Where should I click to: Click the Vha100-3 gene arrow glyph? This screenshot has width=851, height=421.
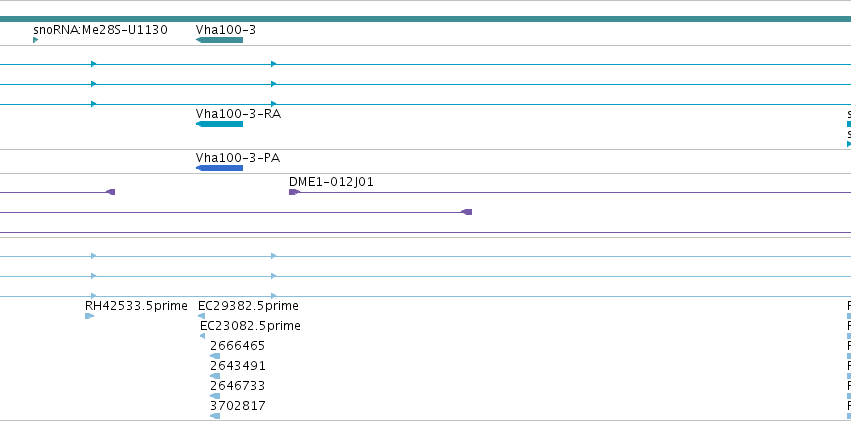[x=219, y=40]
